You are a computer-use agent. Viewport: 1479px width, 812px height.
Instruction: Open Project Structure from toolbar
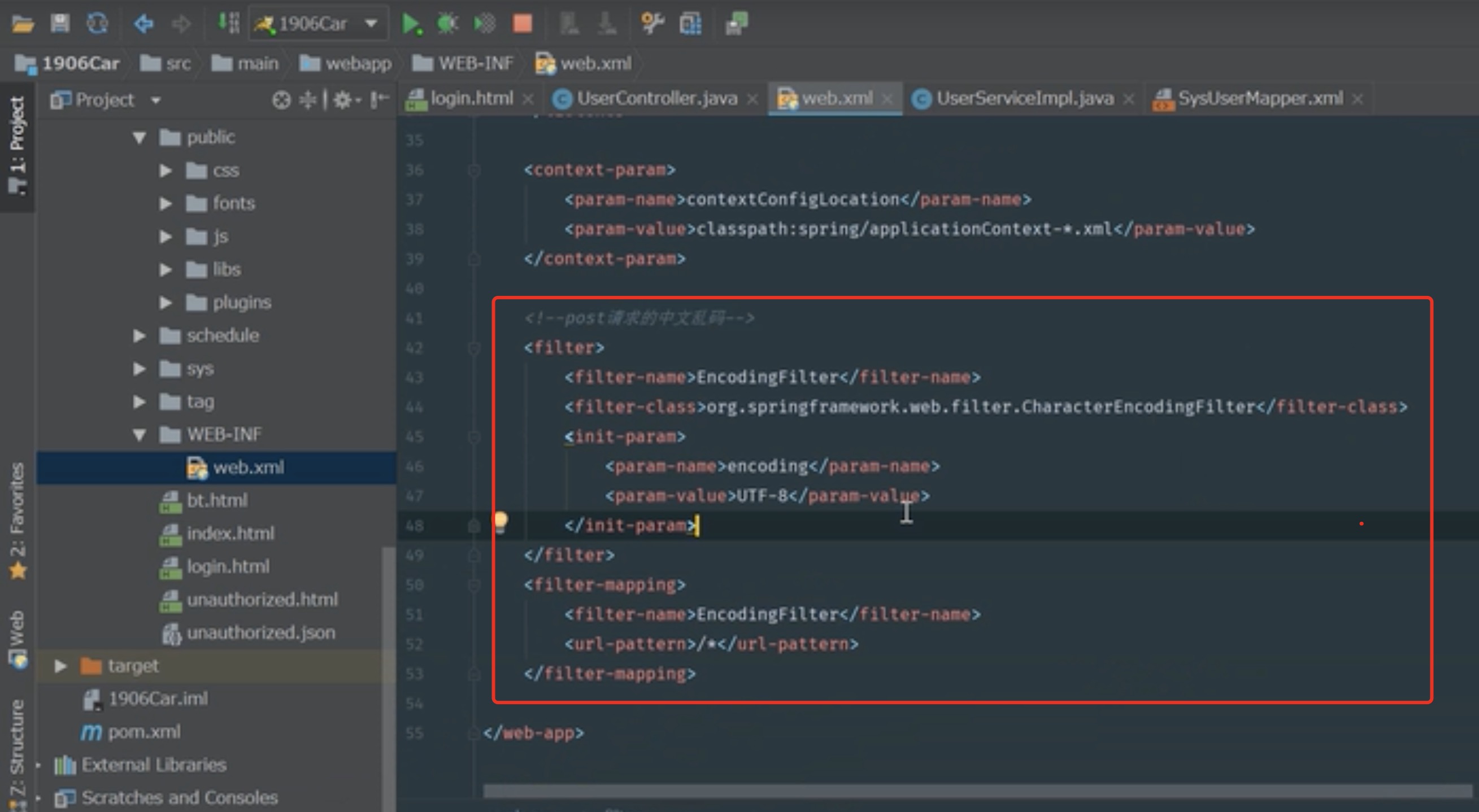690,24
